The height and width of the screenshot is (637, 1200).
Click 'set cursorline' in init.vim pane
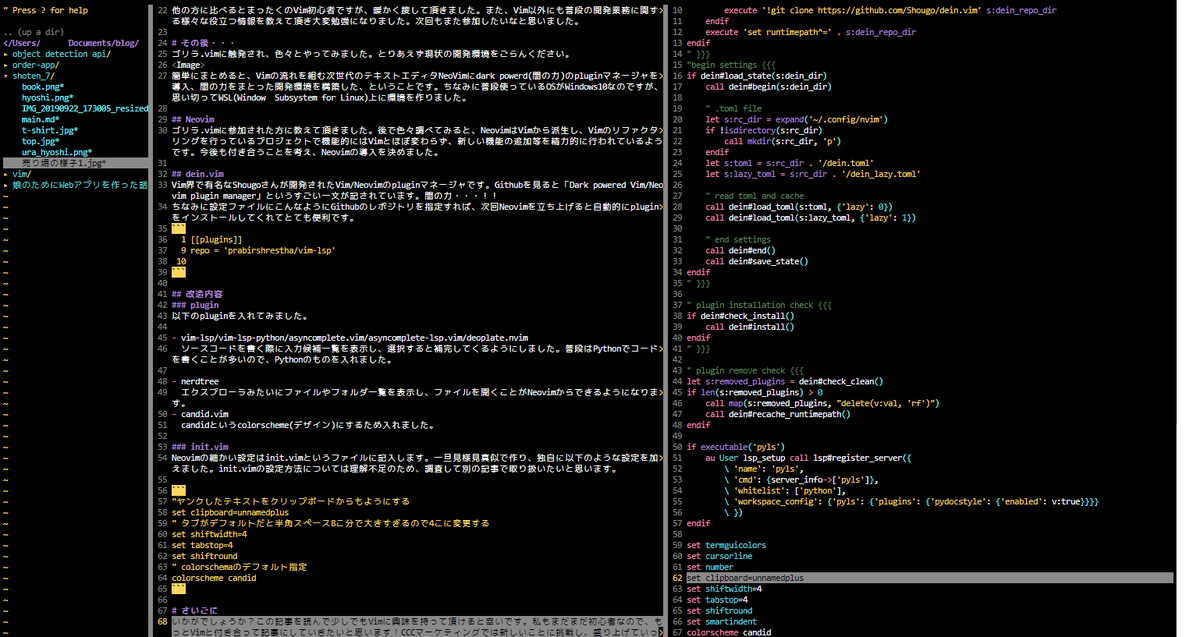tap(720, 556)
